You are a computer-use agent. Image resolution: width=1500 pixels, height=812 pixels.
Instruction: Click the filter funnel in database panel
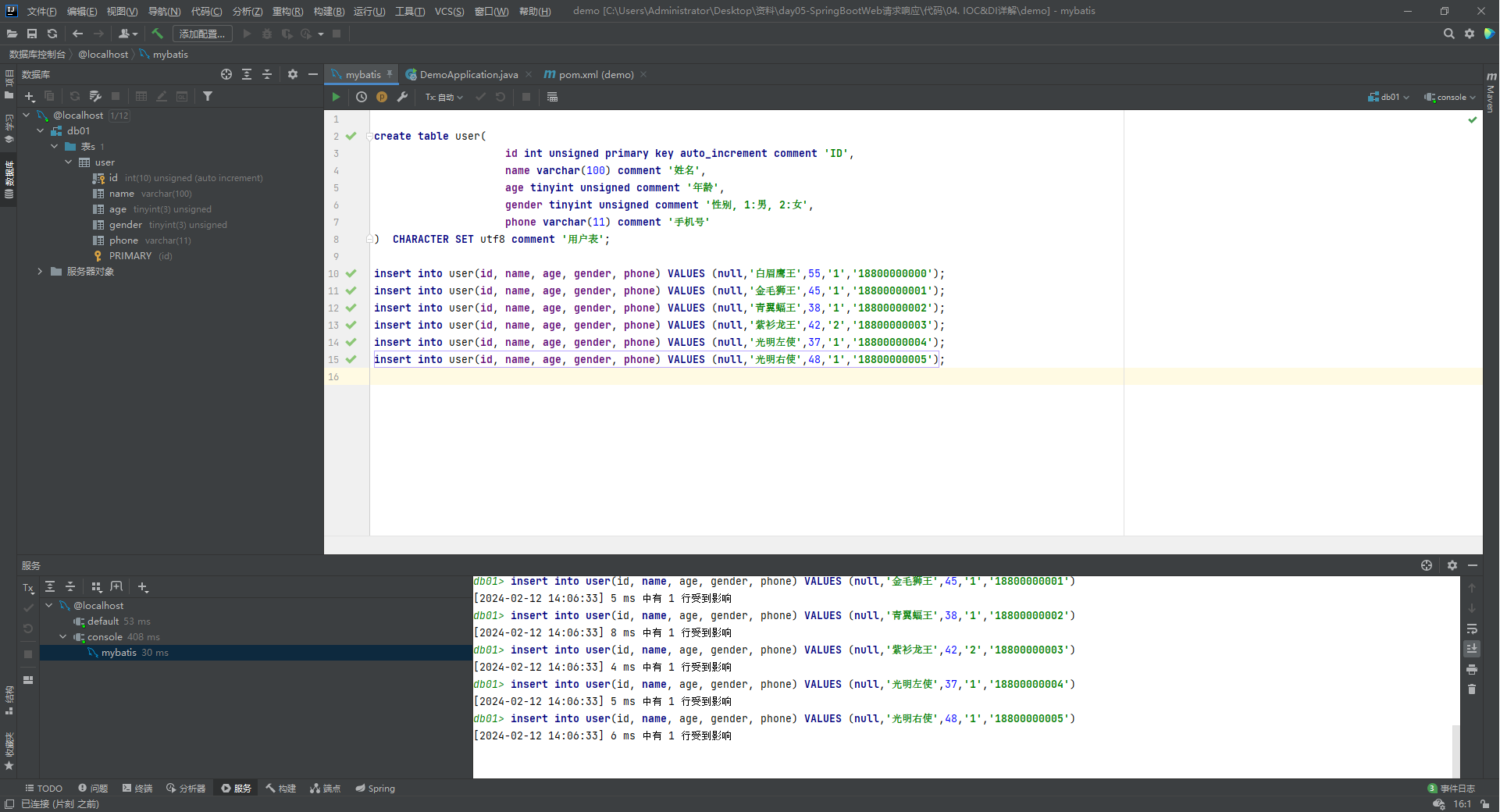click(208, 96)
